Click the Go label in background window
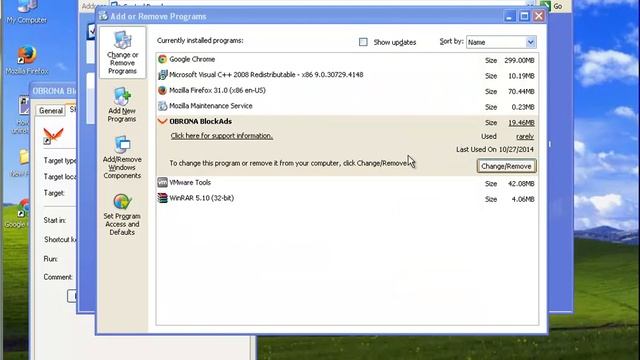The width and height of the screenshot is (640, 360). pyautogui.click(x=558, y=6)
